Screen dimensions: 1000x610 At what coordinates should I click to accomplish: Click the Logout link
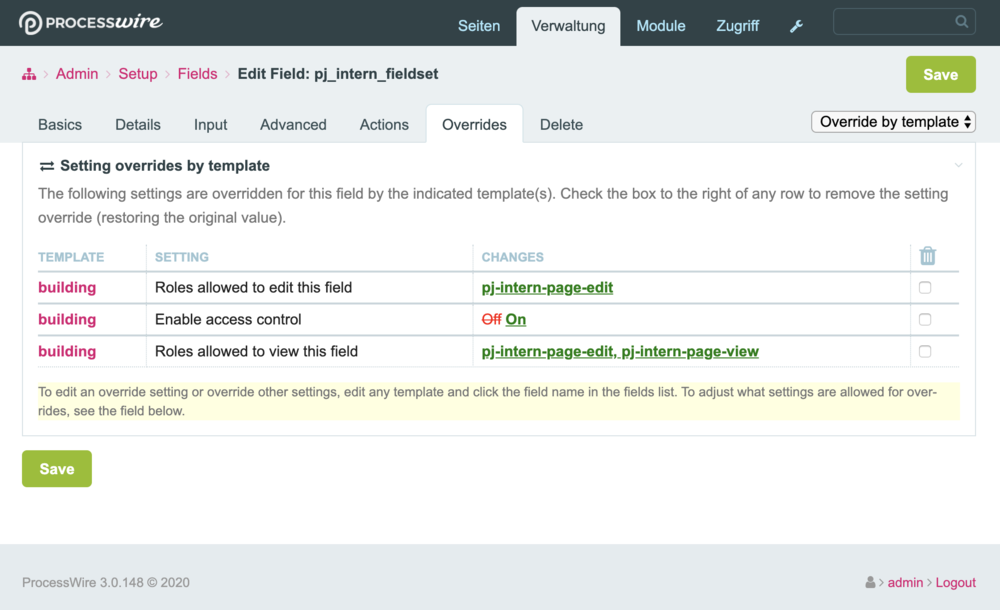click(955, 583)
